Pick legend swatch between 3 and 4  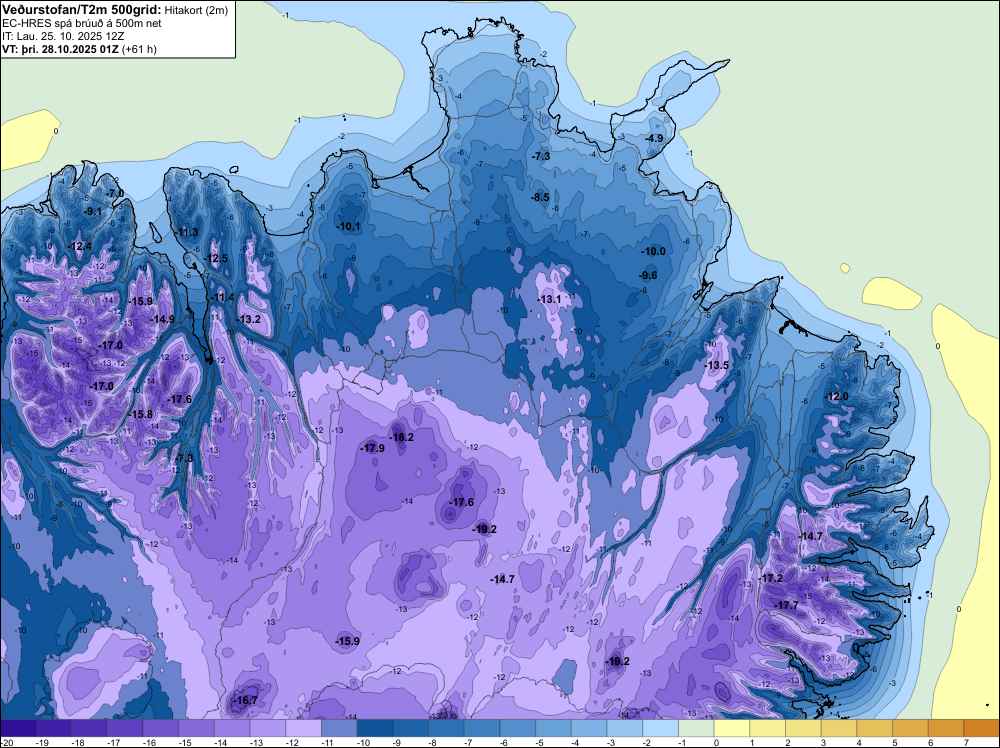pos(839,728)
